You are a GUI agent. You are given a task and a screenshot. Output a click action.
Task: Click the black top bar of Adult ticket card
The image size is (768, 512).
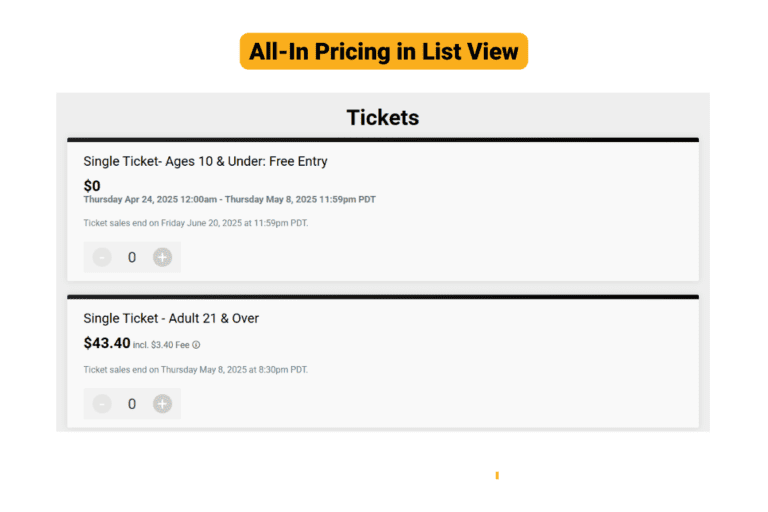coord(383,297)
